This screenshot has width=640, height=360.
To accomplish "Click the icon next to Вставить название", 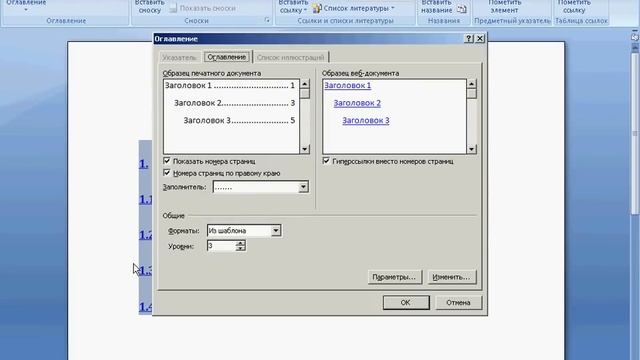I will (462, 9).
